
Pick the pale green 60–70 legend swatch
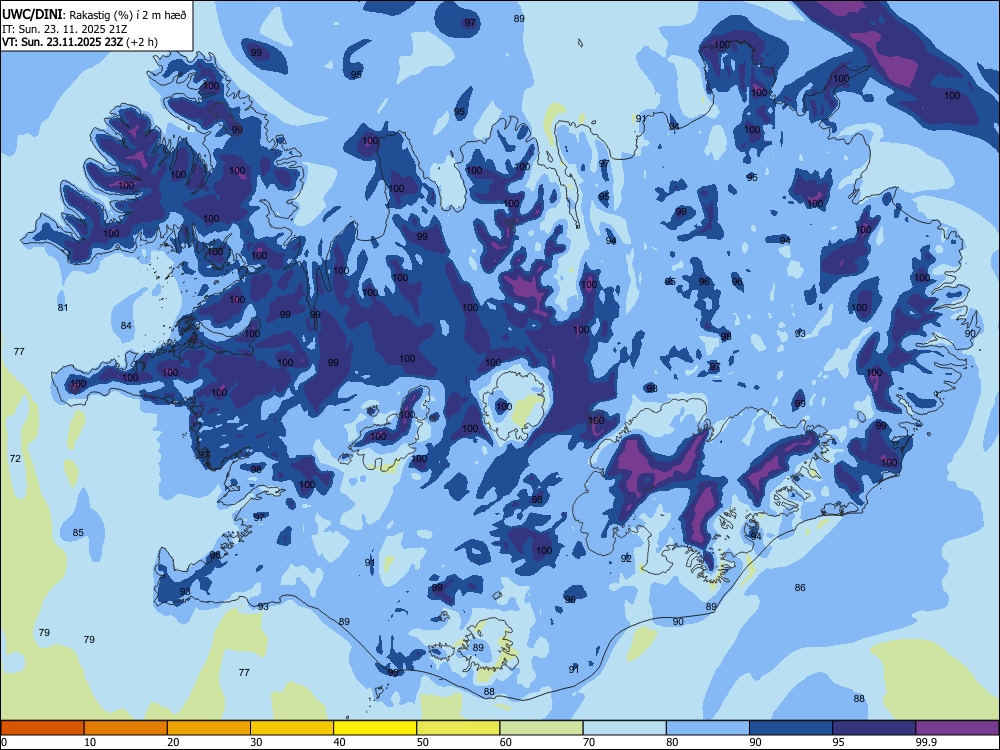click(541, 728)
